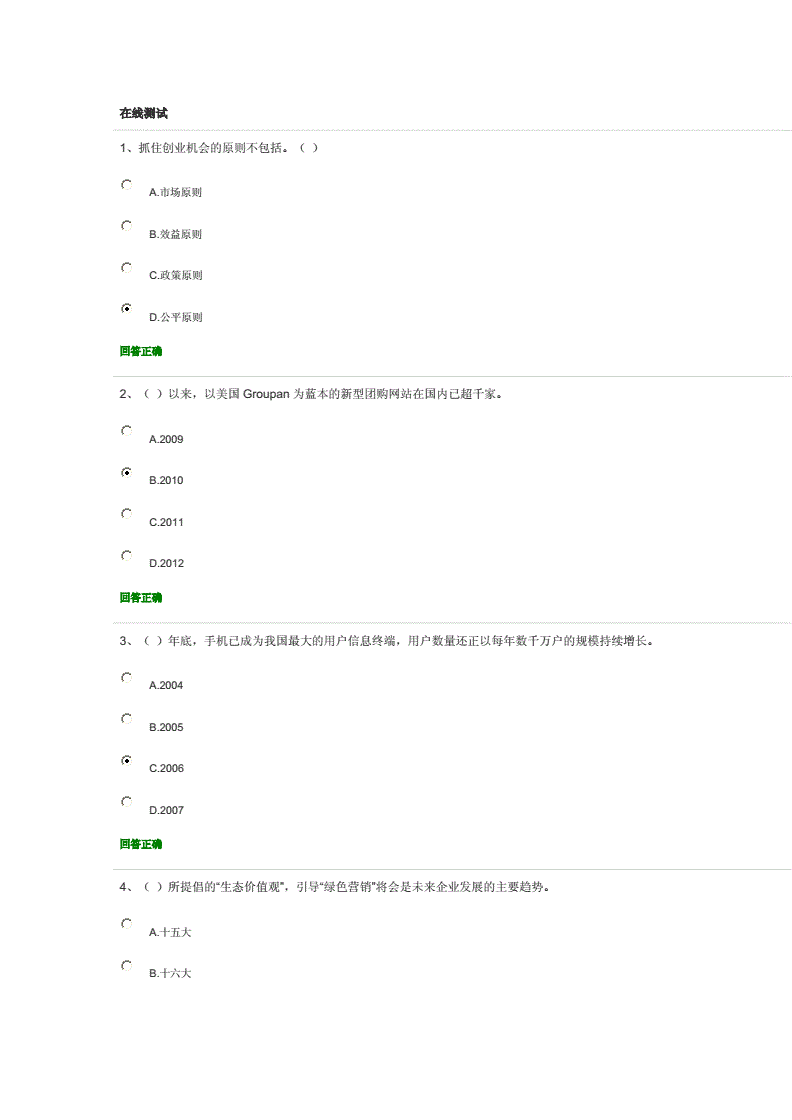
Task: Select the A.十五大 radio button
Action: point(126,924)
